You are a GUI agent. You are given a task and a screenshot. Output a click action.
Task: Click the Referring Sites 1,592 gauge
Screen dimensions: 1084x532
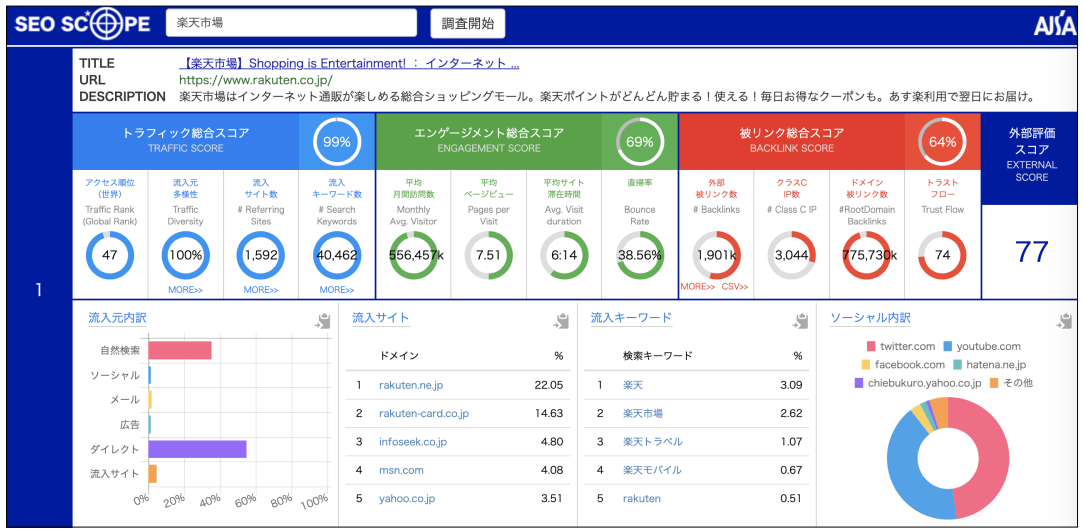261,255
